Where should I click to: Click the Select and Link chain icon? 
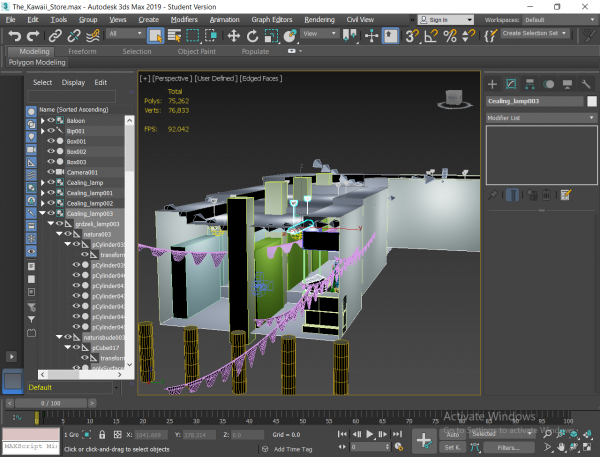pos(57,35)
